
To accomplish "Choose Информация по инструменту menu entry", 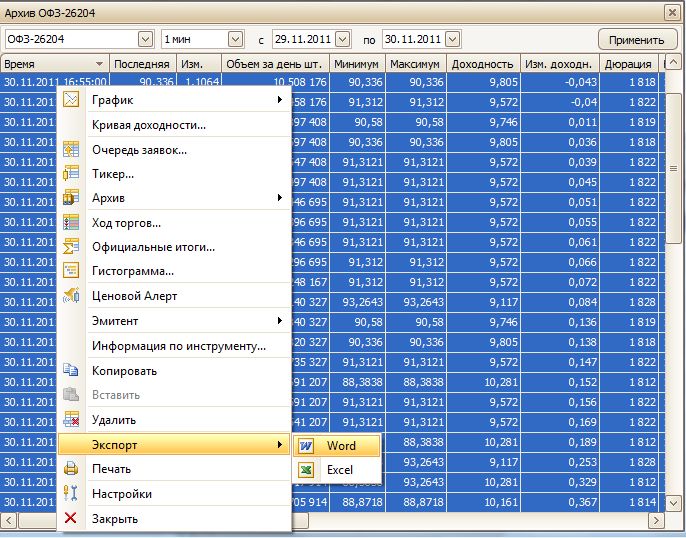I will (x=178, y=346).
